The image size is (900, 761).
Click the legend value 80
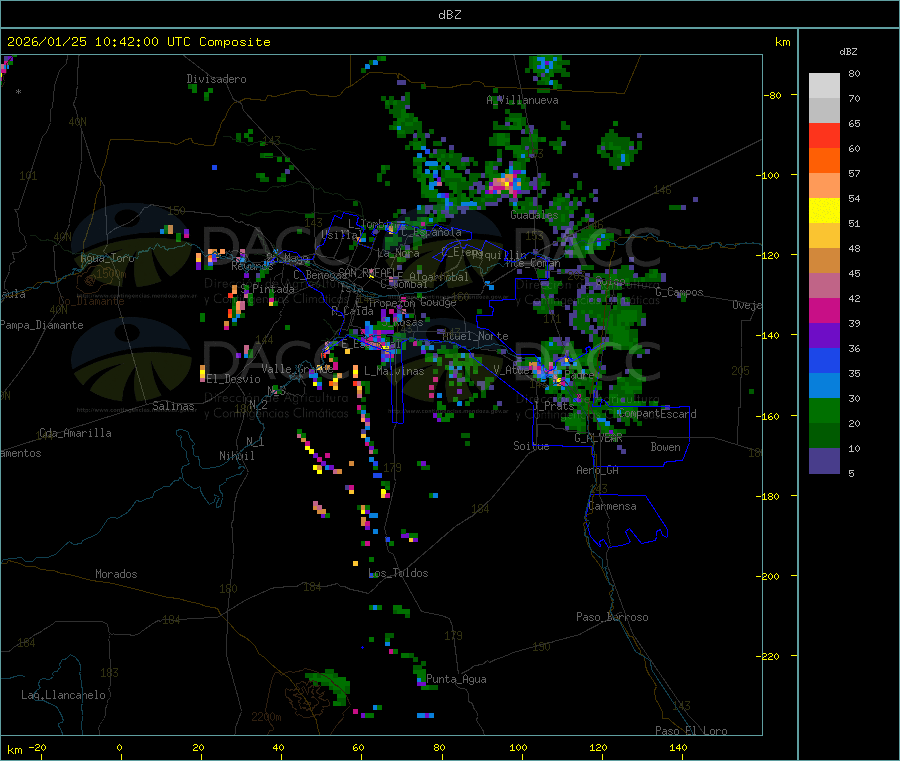pos(854,73)
